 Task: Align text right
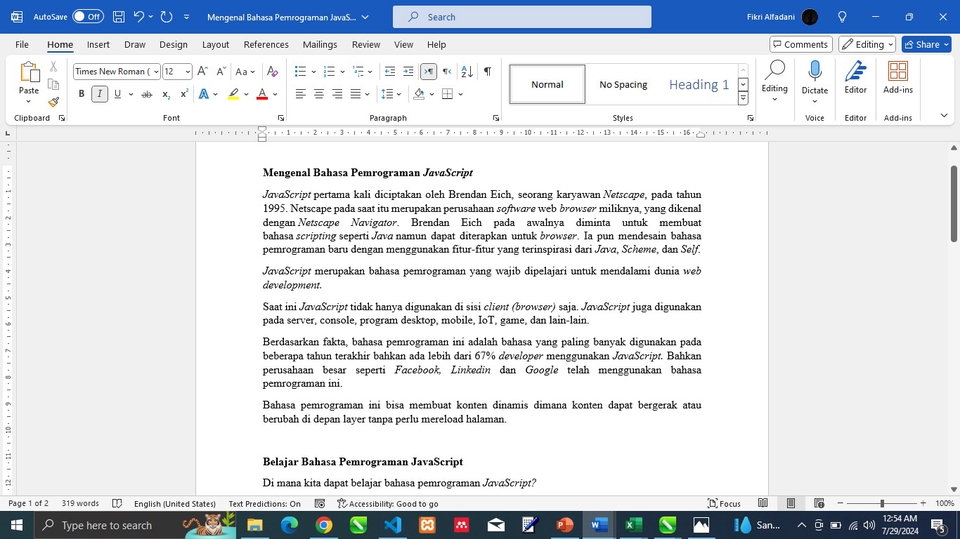(337, 94)
